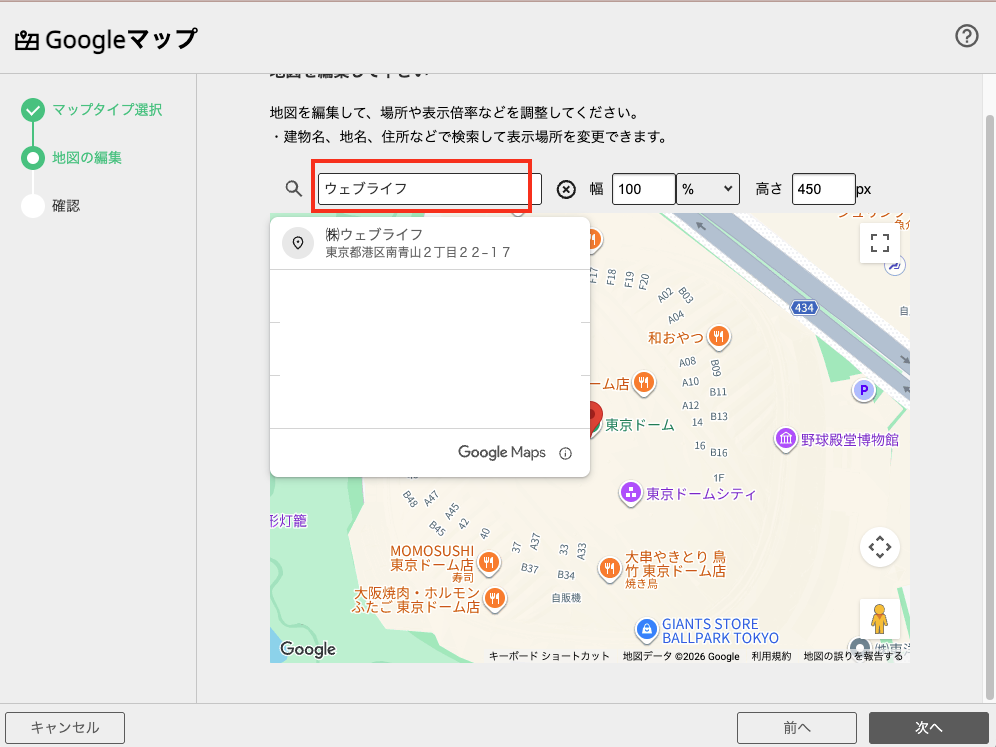The width and height of the screenshot is (996, 747).
Task: Select the ㈱ウェブライフ address suggestion
Action: (430, 243)
